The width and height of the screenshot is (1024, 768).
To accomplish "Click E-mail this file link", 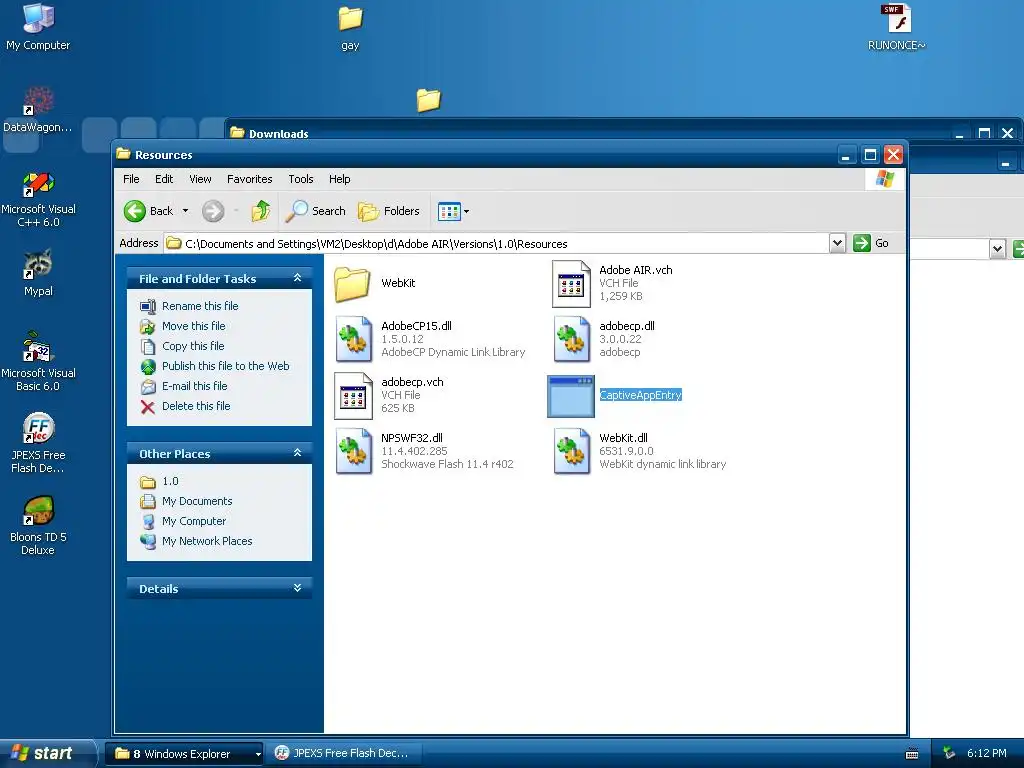I will tap(195, 386).
